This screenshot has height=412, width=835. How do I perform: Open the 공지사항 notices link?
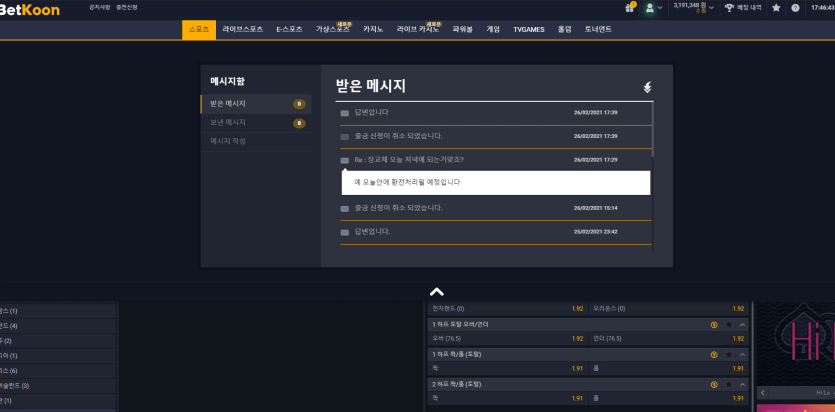(100, 7)
